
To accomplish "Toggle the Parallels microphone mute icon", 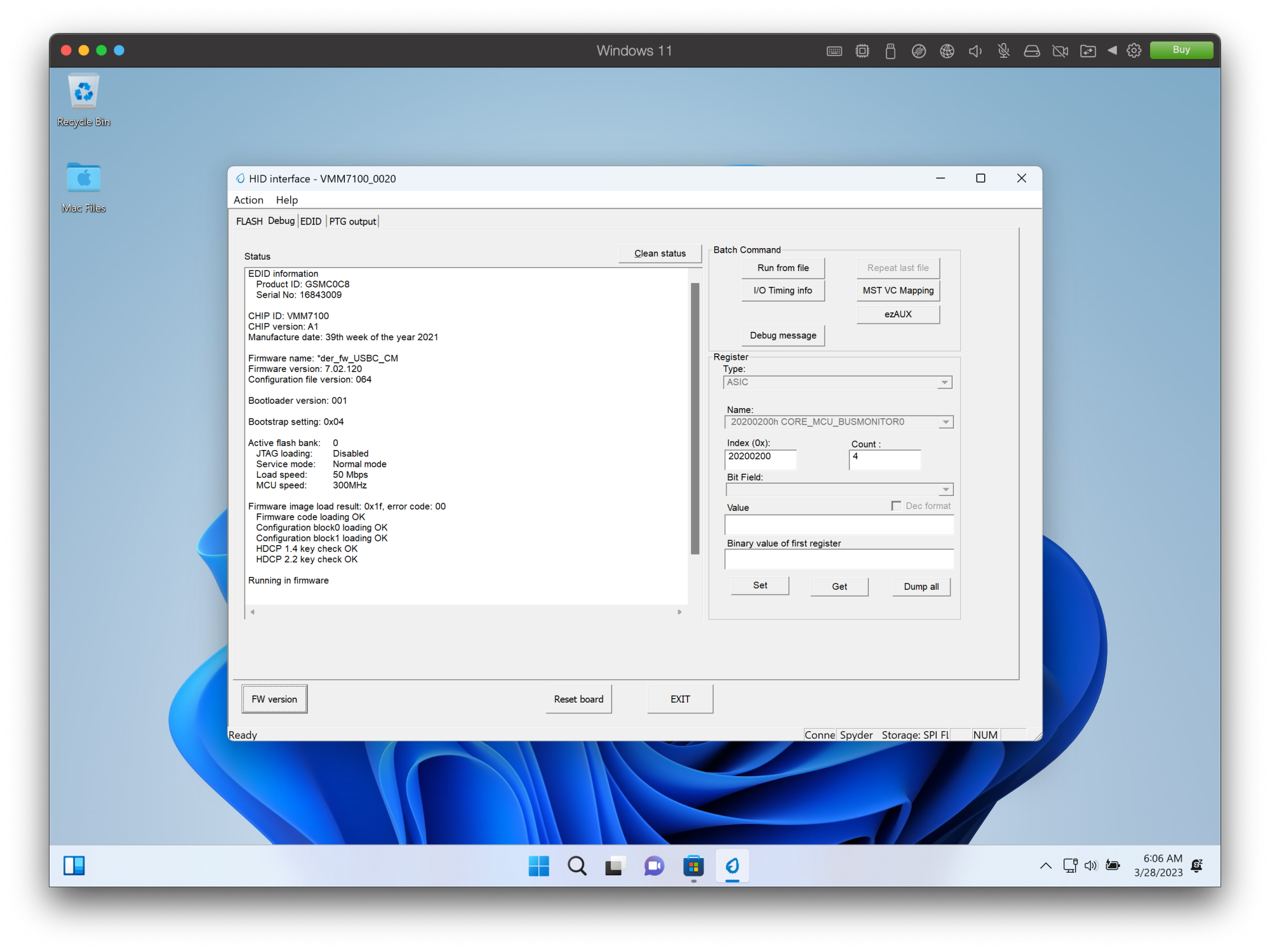I will tap(1003, 51).
